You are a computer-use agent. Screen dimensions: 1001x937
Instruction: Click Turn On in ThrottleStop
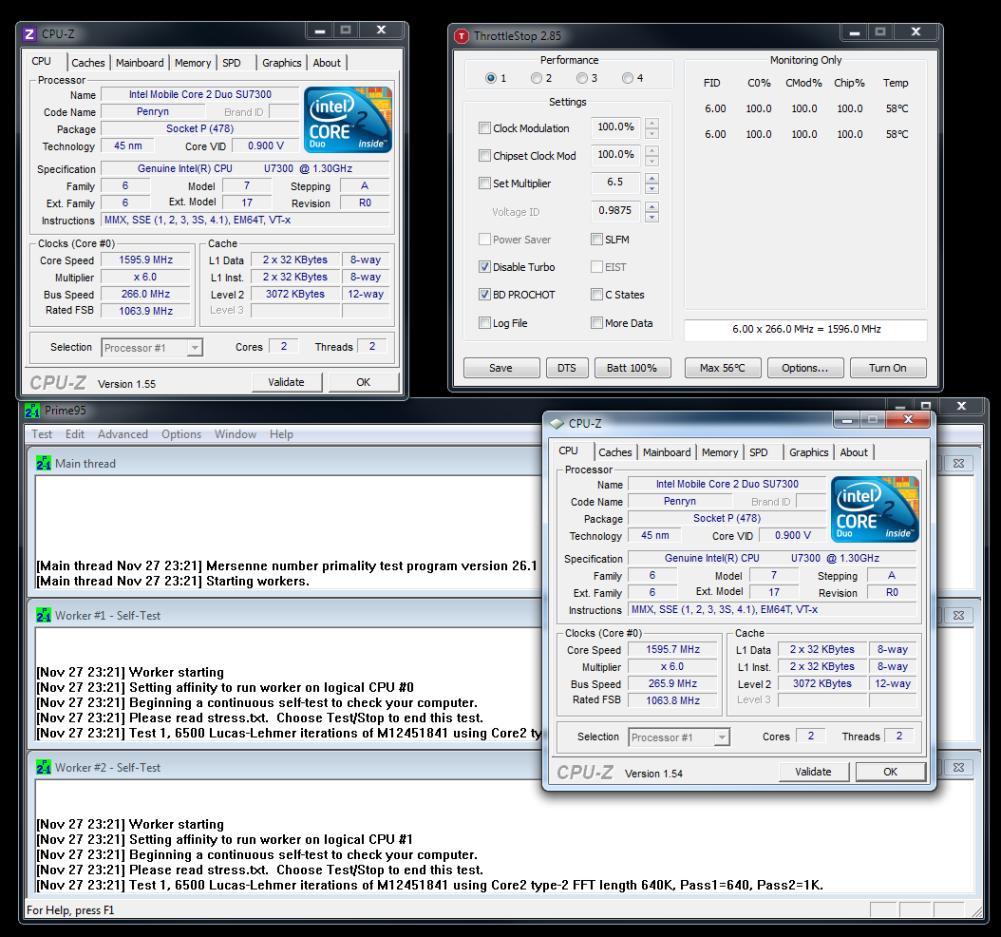pyautogui.click(x=888, y=368)
